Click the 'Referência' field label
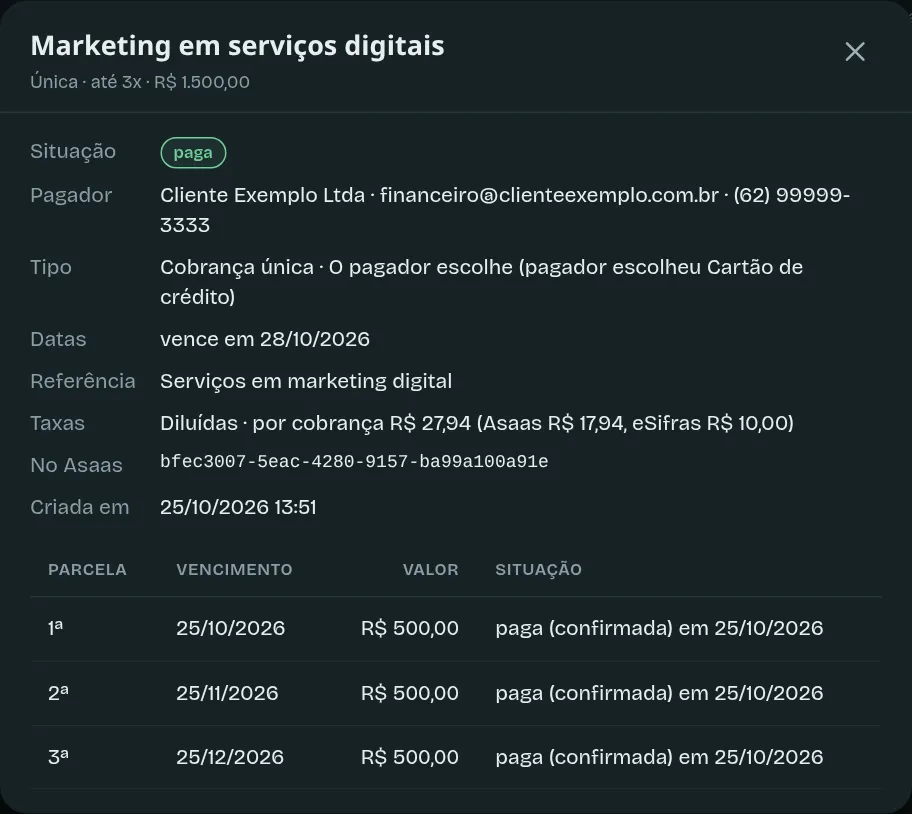This screenshot has width=912, height=814. 83,381
